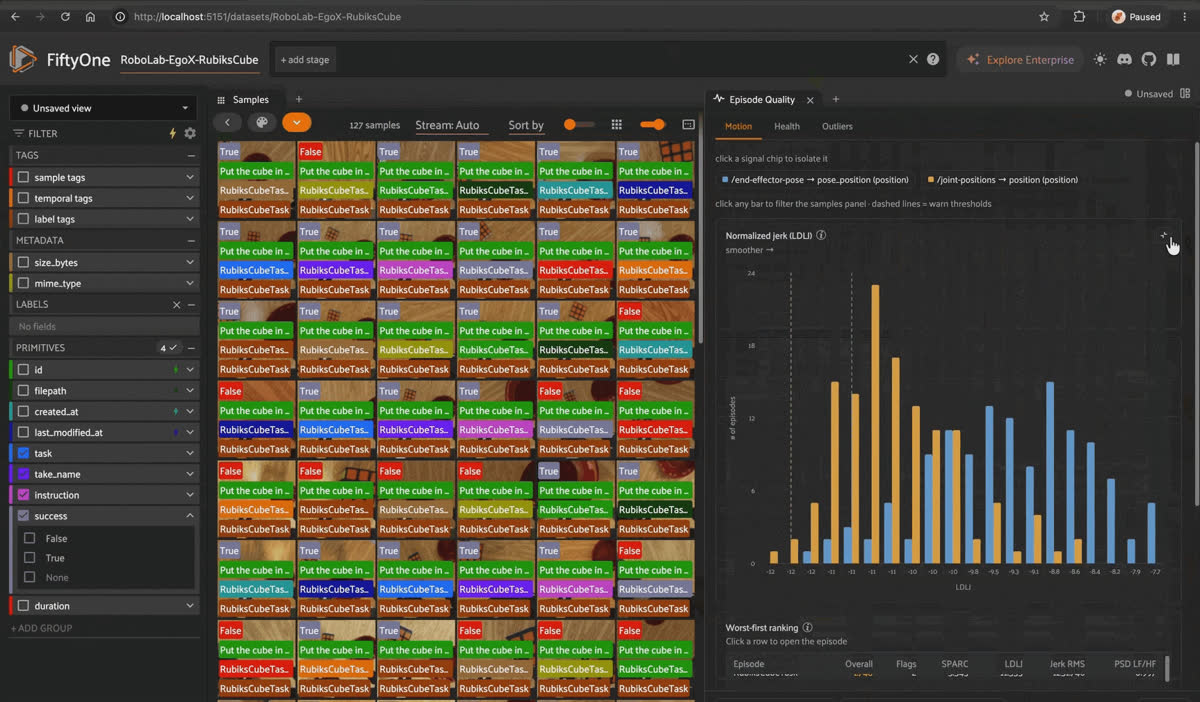Image resolution: width=1200 pixels, height=702 pixels.
Task: Open the orange dropdown arrow button
Action: pyautogui.click(x=297, y=123)
